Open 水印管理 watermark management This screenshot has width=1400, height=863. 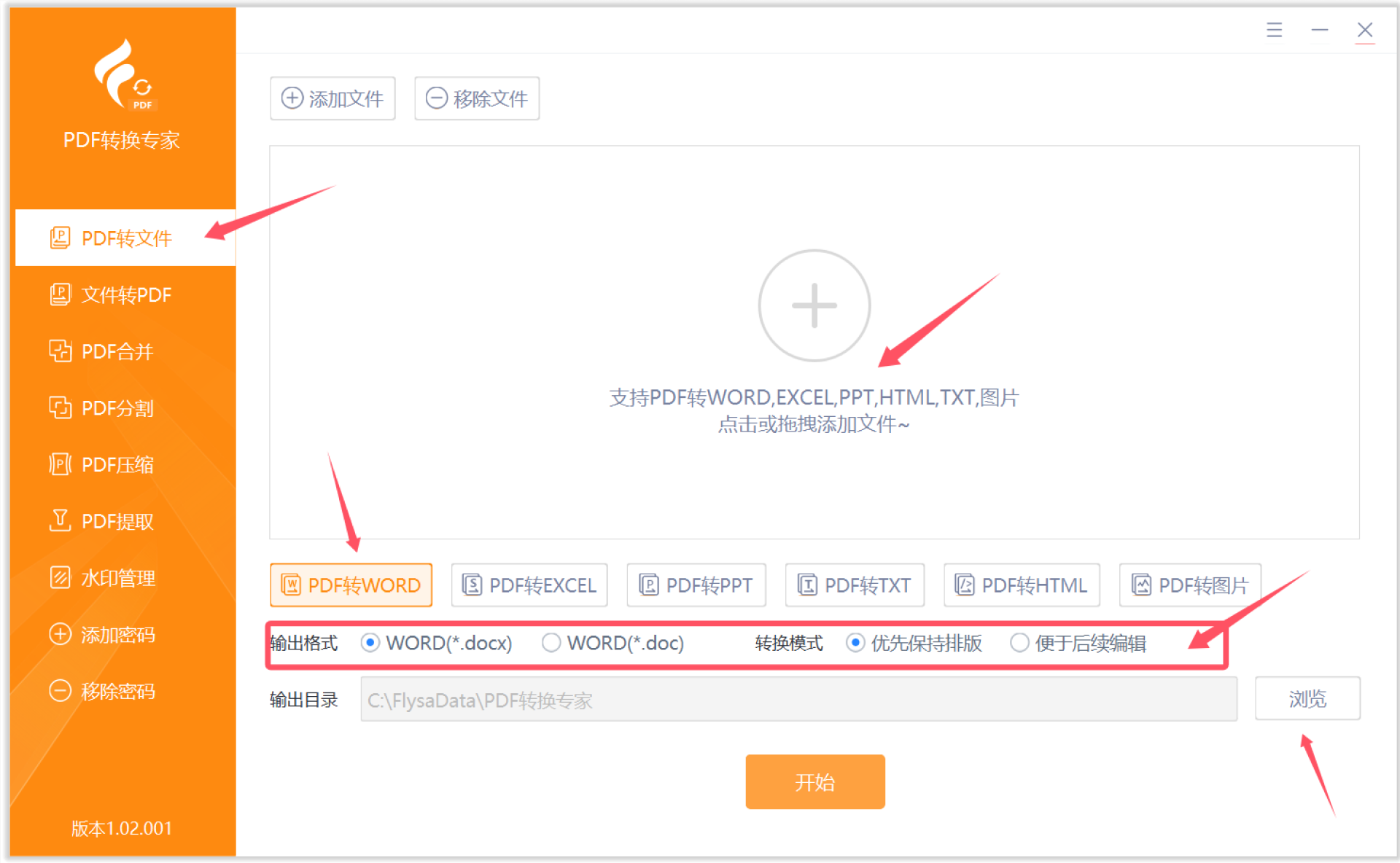coord(102,578)
